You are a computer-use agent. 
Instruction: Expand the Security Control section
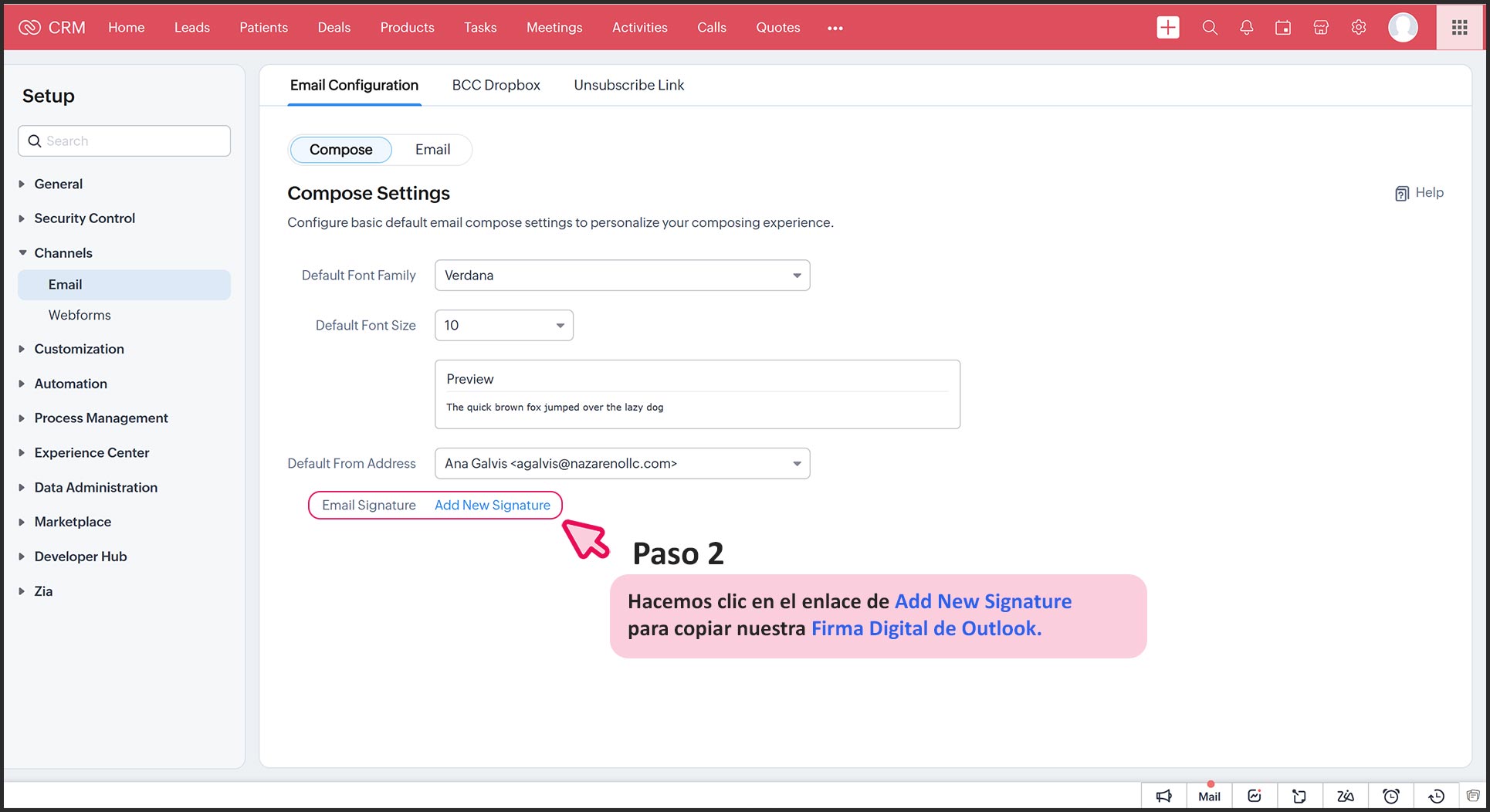point(84,218)
